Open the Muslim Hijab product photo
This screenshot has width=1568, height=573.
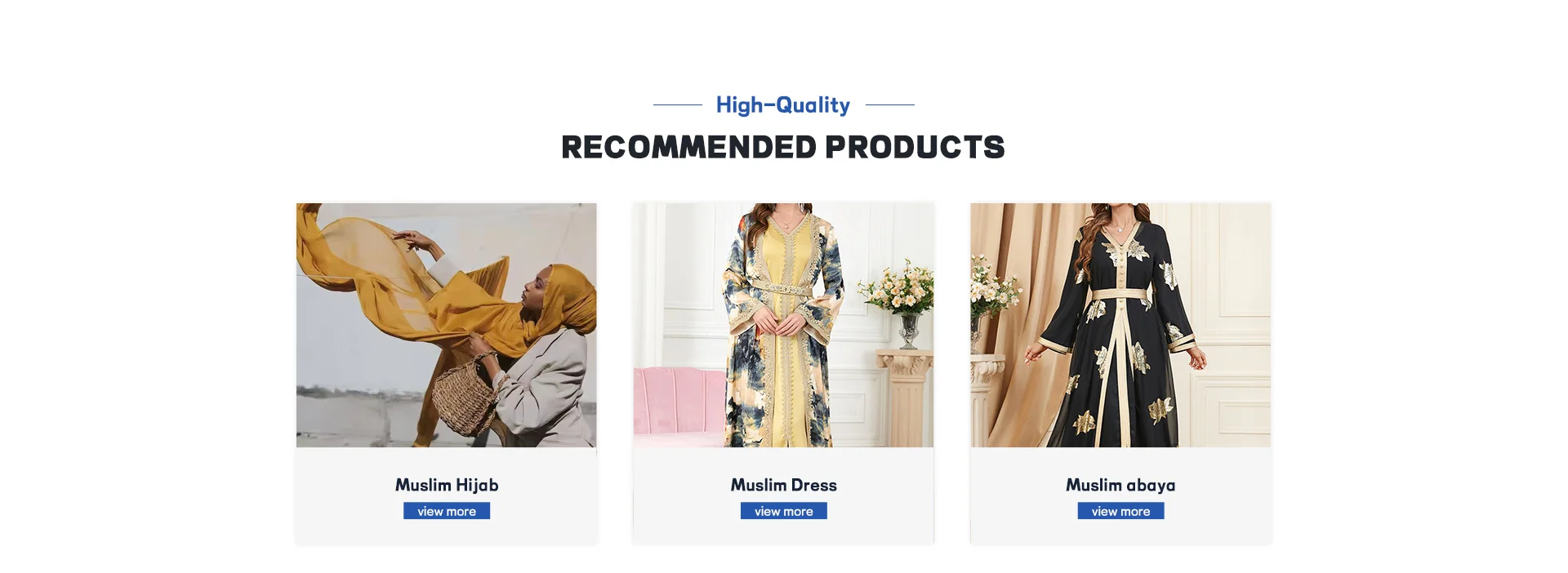tap(446, 325)
